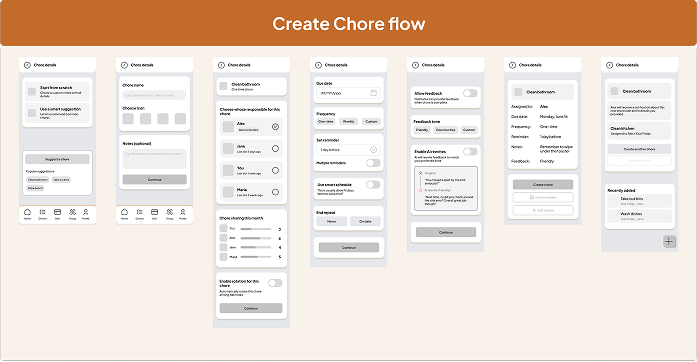697x362 pixels.
Task: Click back arrow on the Due date screen
Action: [x=318, y=65]
